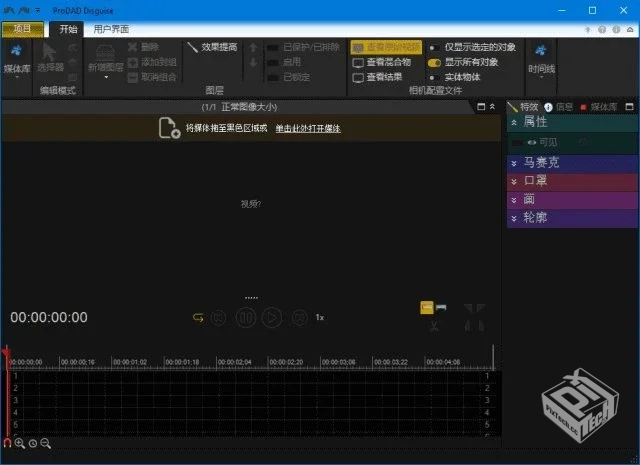
Task: Toggle the 已锁定 locked layer switch
Action: (x=273, y=77)
